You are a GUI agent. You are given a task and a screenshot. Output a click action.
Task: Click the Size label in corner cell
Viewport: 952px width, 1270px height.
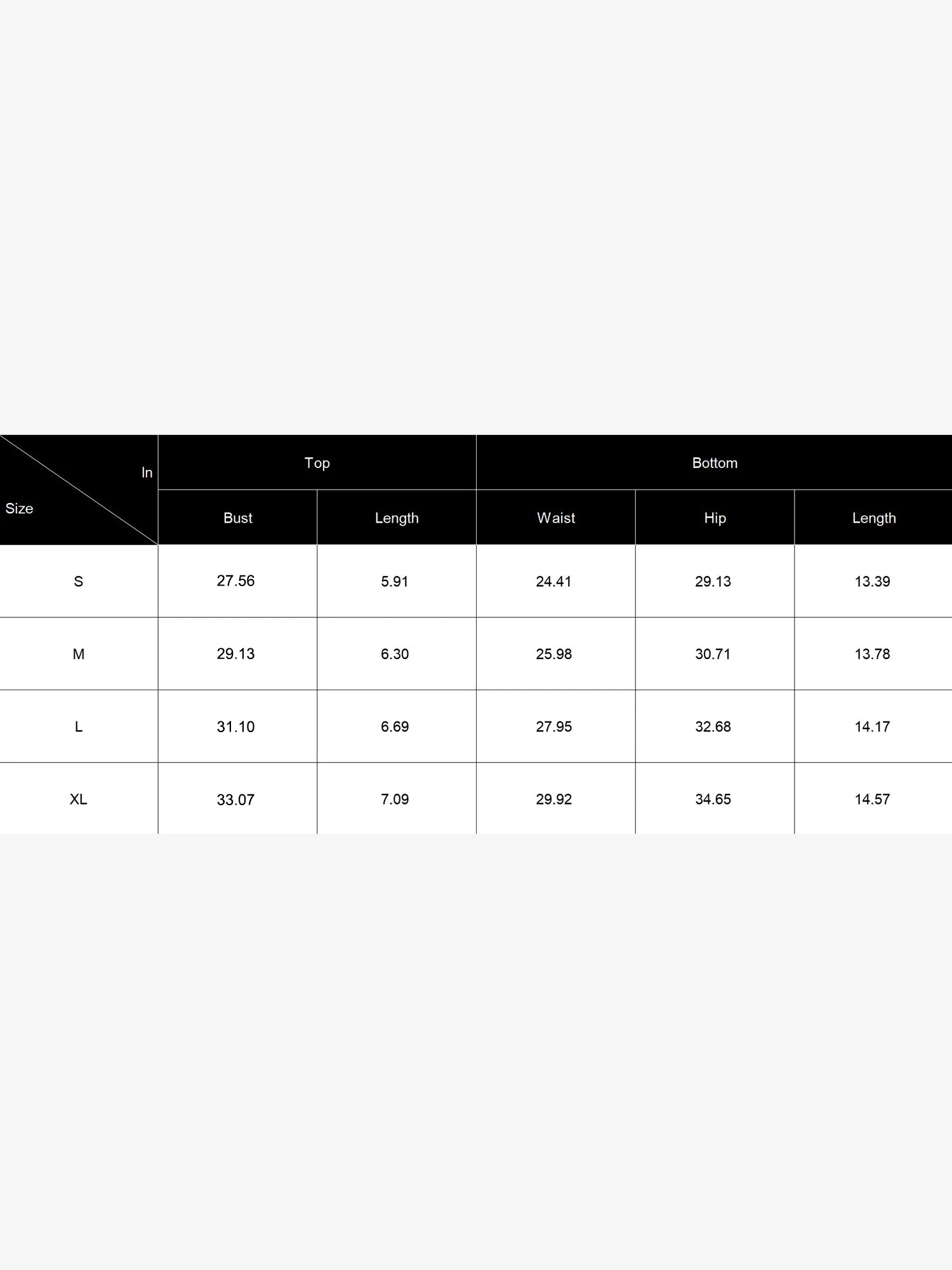point(19,508)
